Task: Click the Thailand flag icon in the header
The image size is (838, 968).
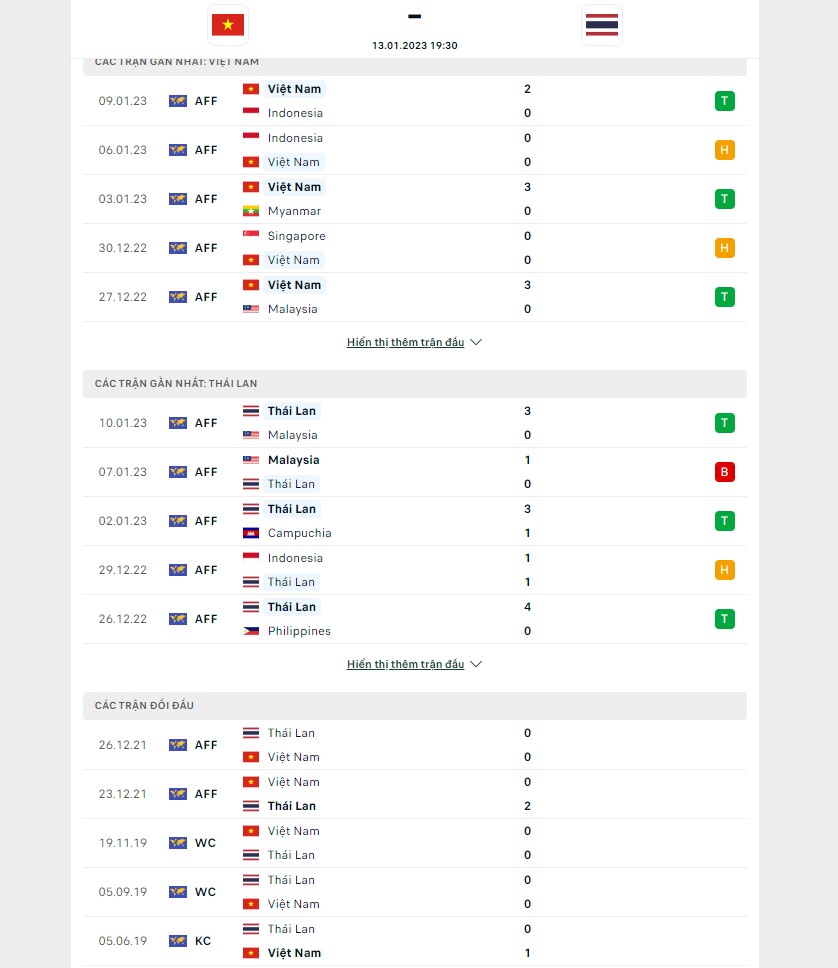Action: point(602,25)
